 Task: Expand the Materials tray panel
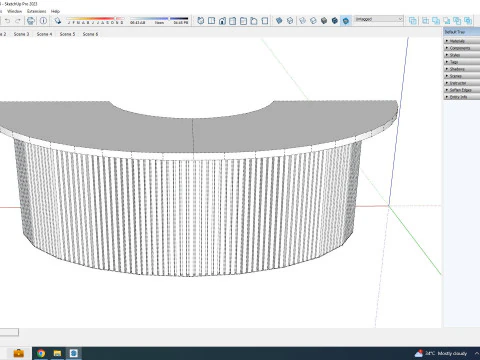pos(462,41)
